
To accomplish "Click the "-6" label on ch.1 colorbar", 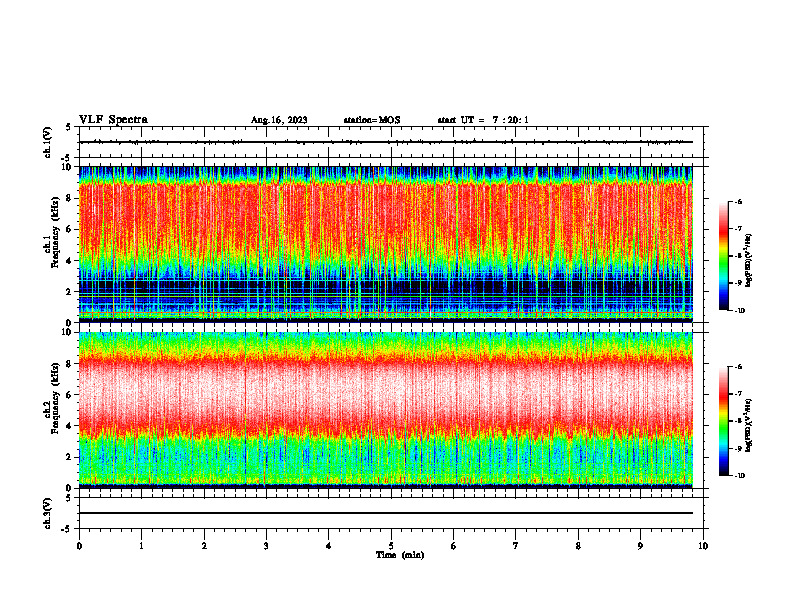I will [739, 202].
